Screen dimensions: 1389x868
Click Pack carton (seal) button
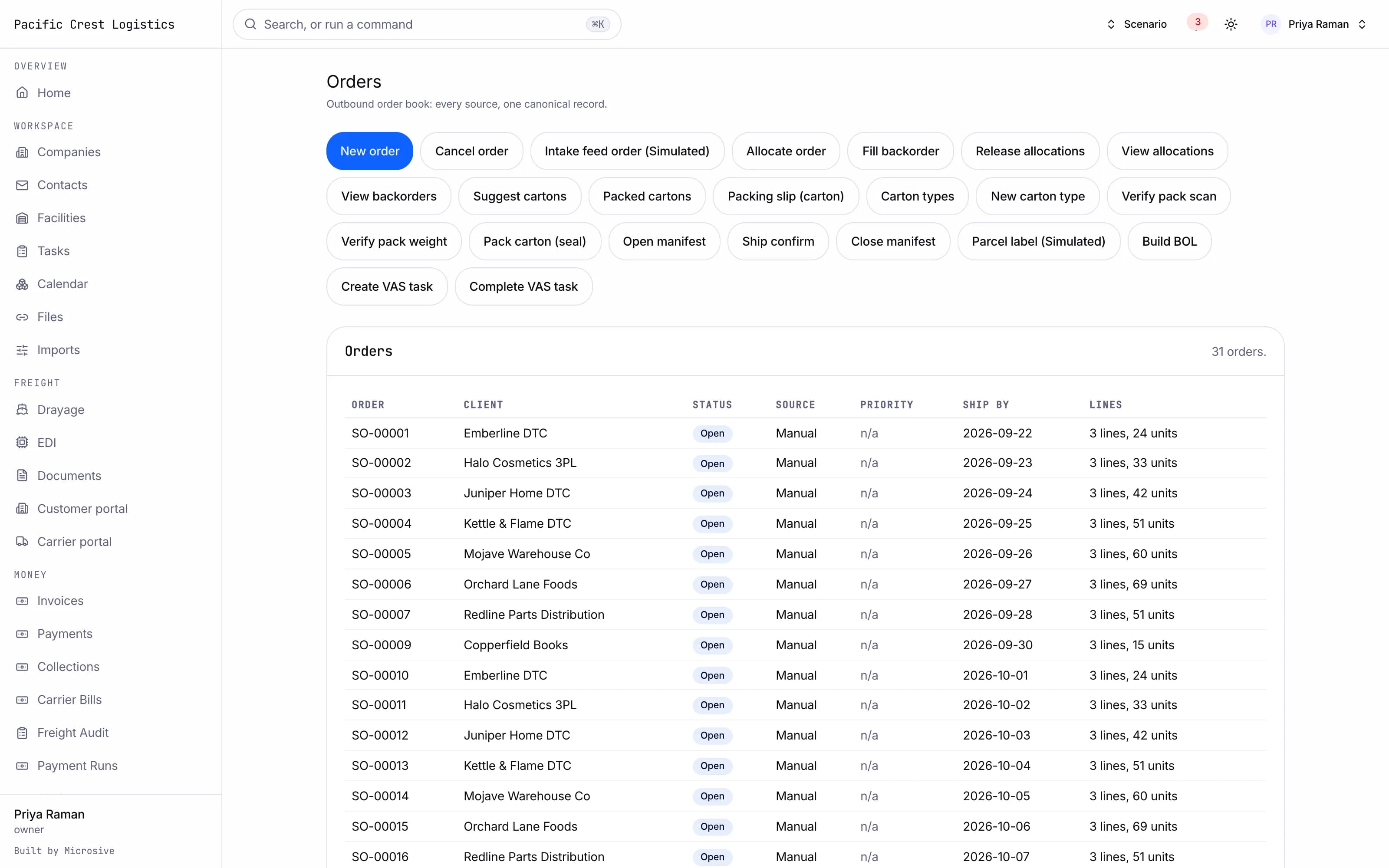pos(535,242)
